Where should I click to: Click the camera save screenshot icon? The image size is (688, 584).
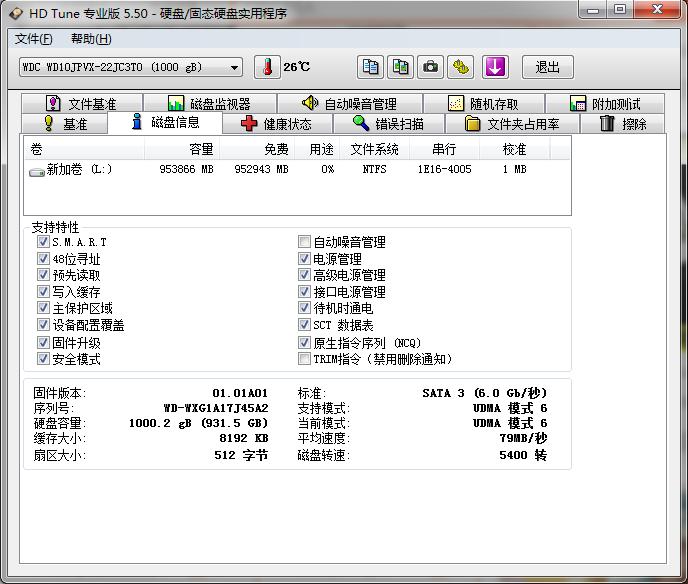(430, 67)
